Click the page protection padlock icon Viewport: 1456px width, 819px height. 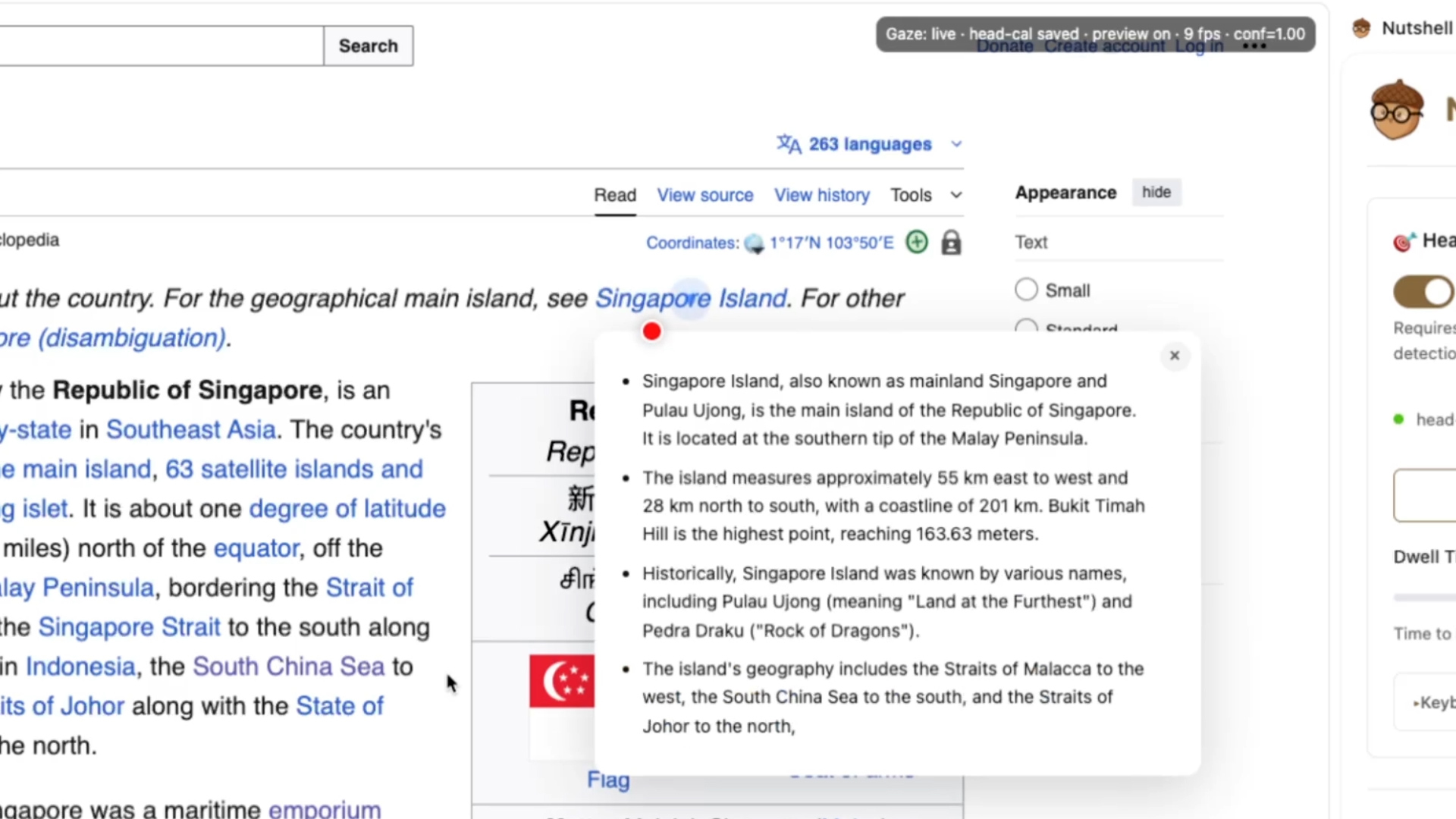pos(951,243)
